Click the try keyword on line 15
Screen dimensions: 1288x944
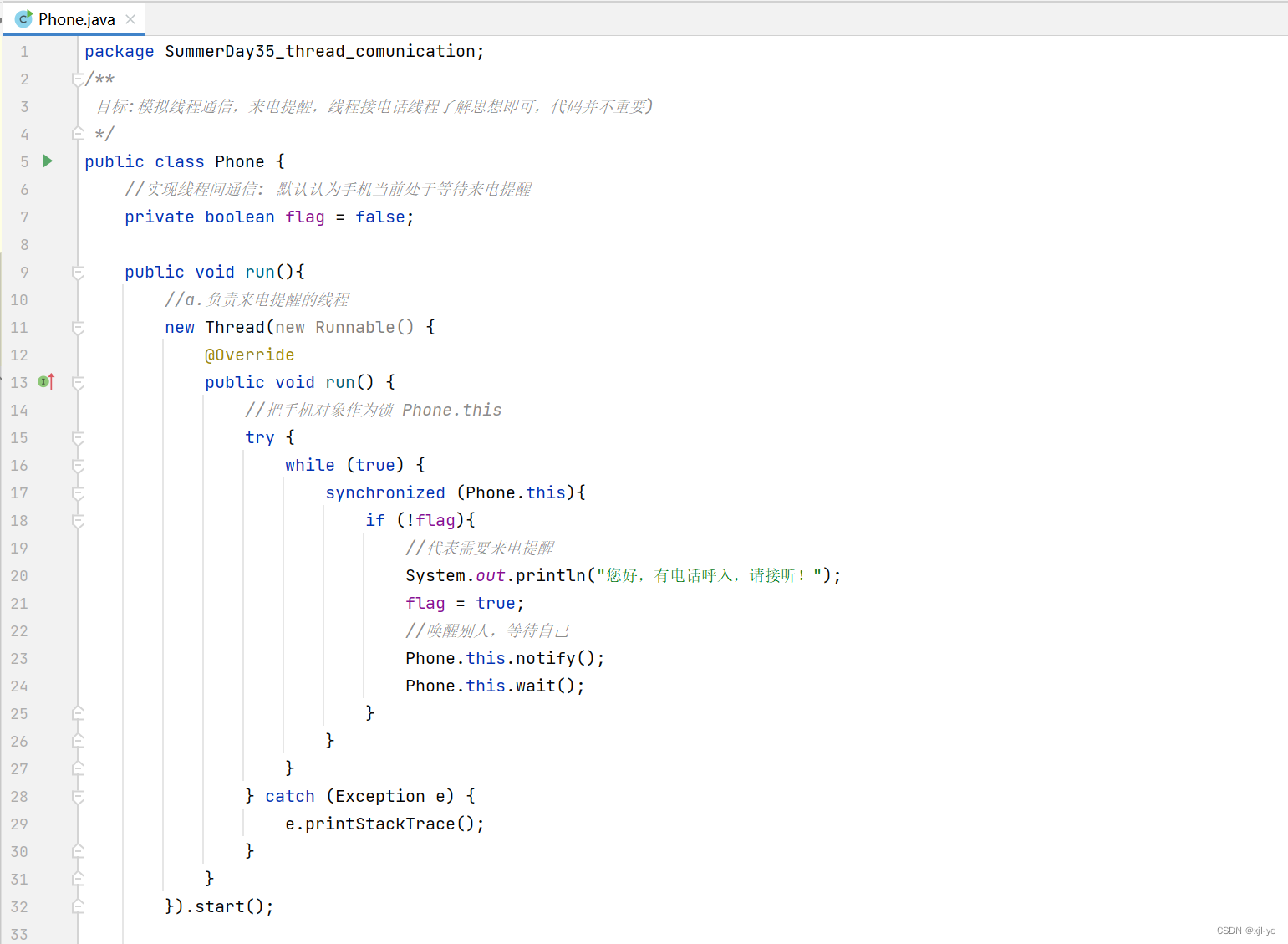tap(260, 438)
